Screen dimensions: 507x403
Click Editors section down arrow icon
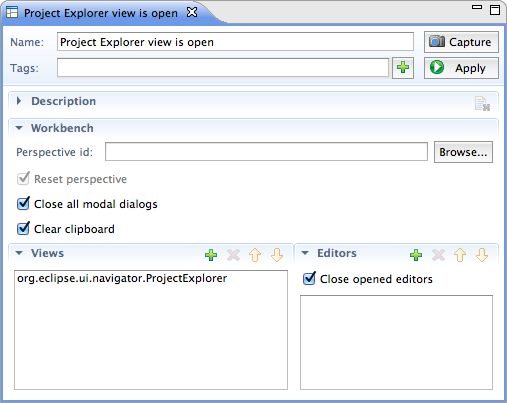(482, 255)
